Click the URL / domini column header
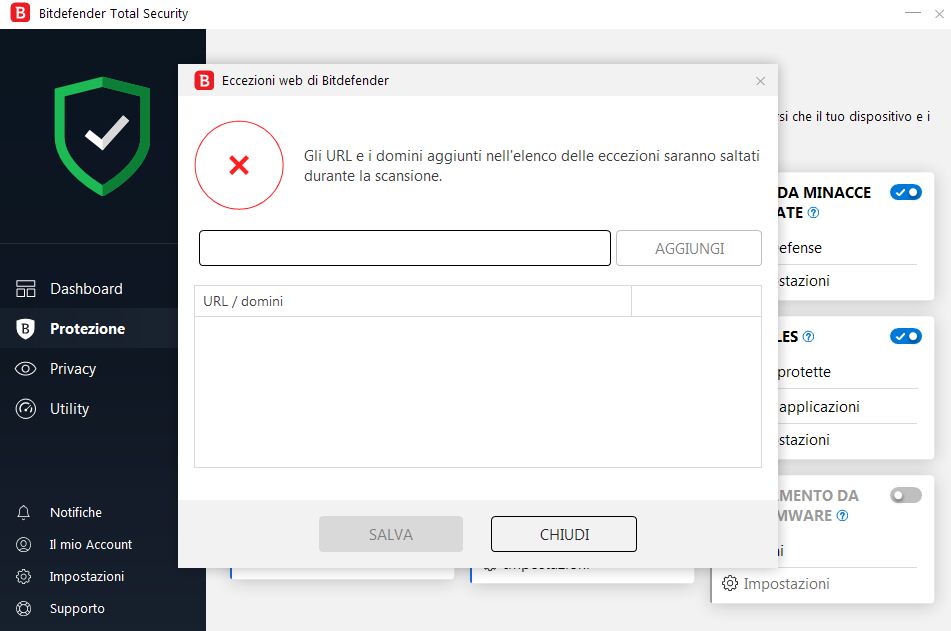Viewport: 951px width, 631px height. pyautogui.click(x=412, y=302)
